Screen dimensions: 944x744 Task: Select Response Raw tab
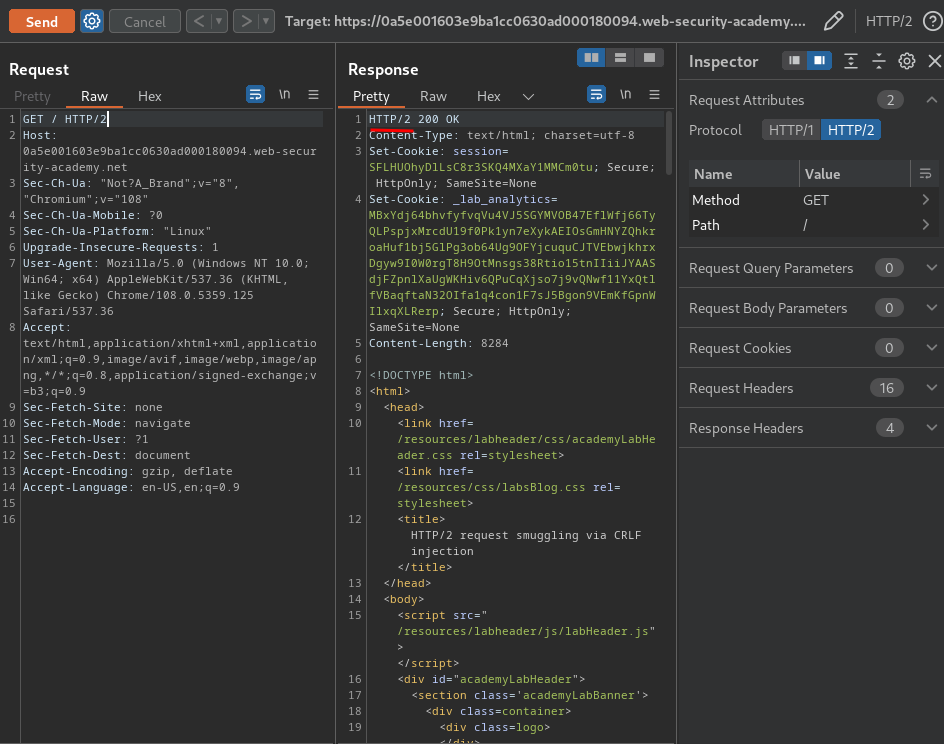tap(433, 96)
